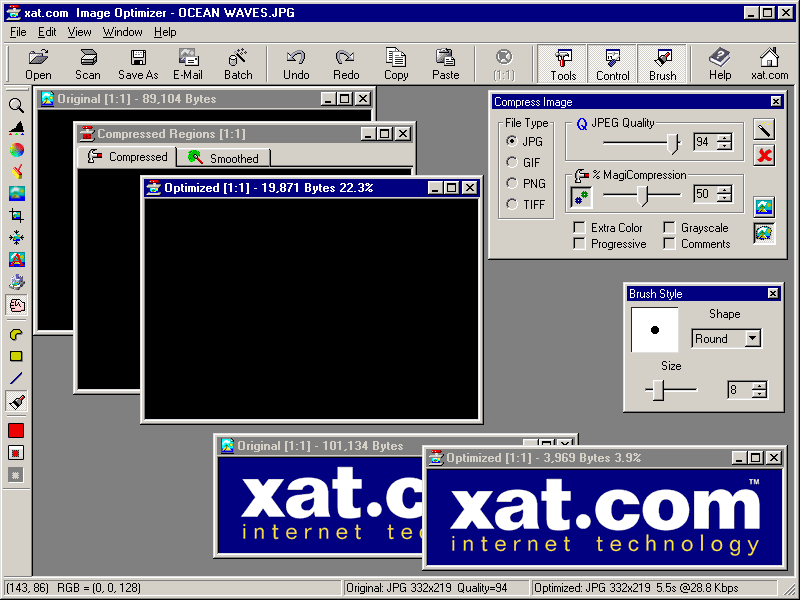Open the brush Shape dropdown
The height and width of the screenshot is (600, 800).
tap(752, 338)
